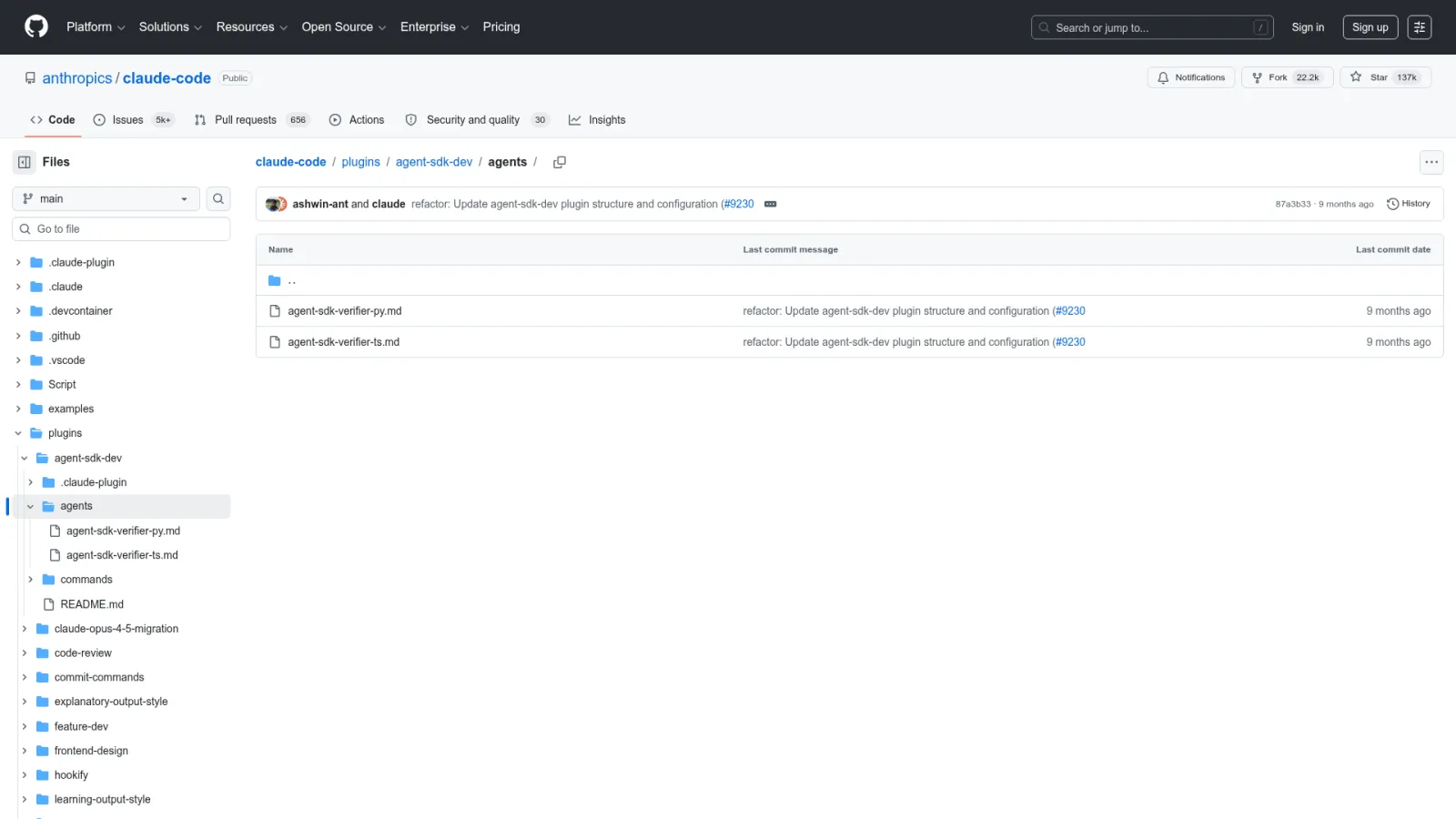The width and height of the screenshot is (1456, 819).
Task: Open the .github folder in tree
Action: (64, 336)
